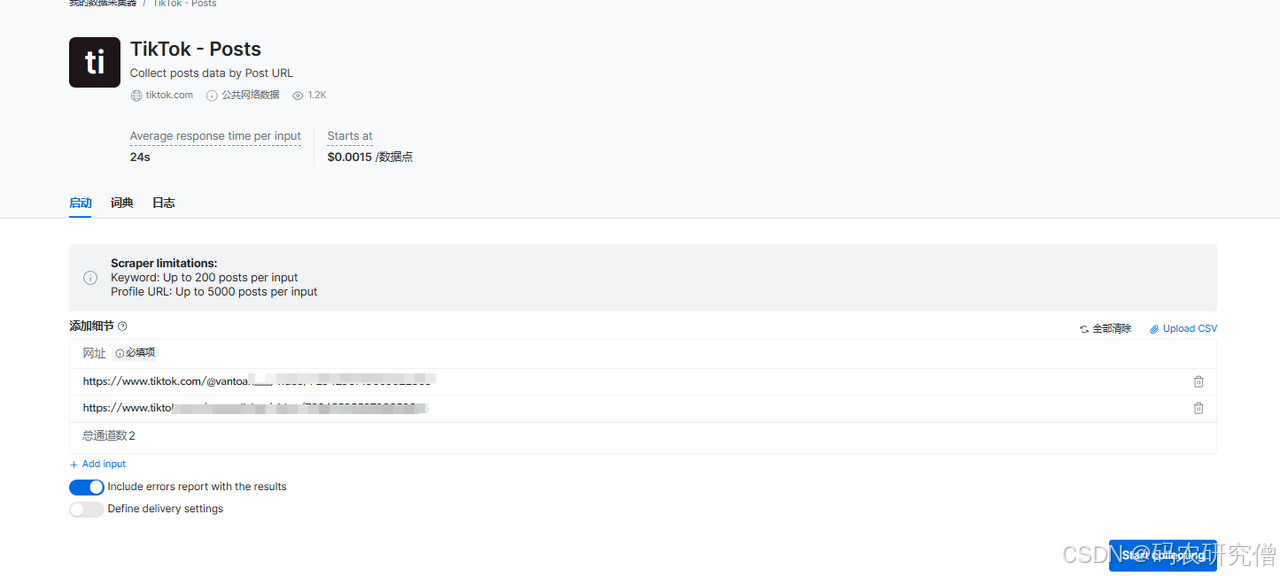
Task: Click the Average response time per input label
Action: point(215,136)
